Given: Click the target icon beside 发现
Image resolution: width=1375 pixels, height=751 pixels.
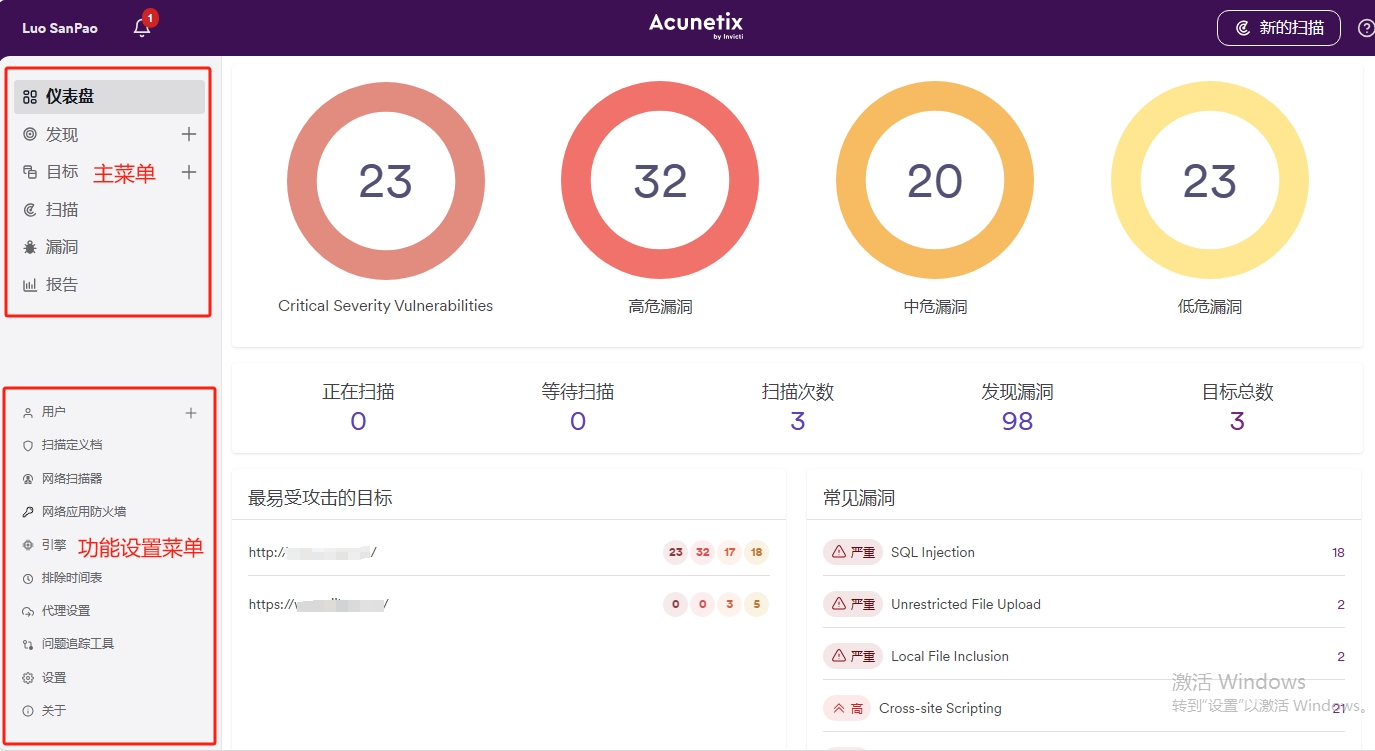Looking at the screenshot, I should 30,134.
